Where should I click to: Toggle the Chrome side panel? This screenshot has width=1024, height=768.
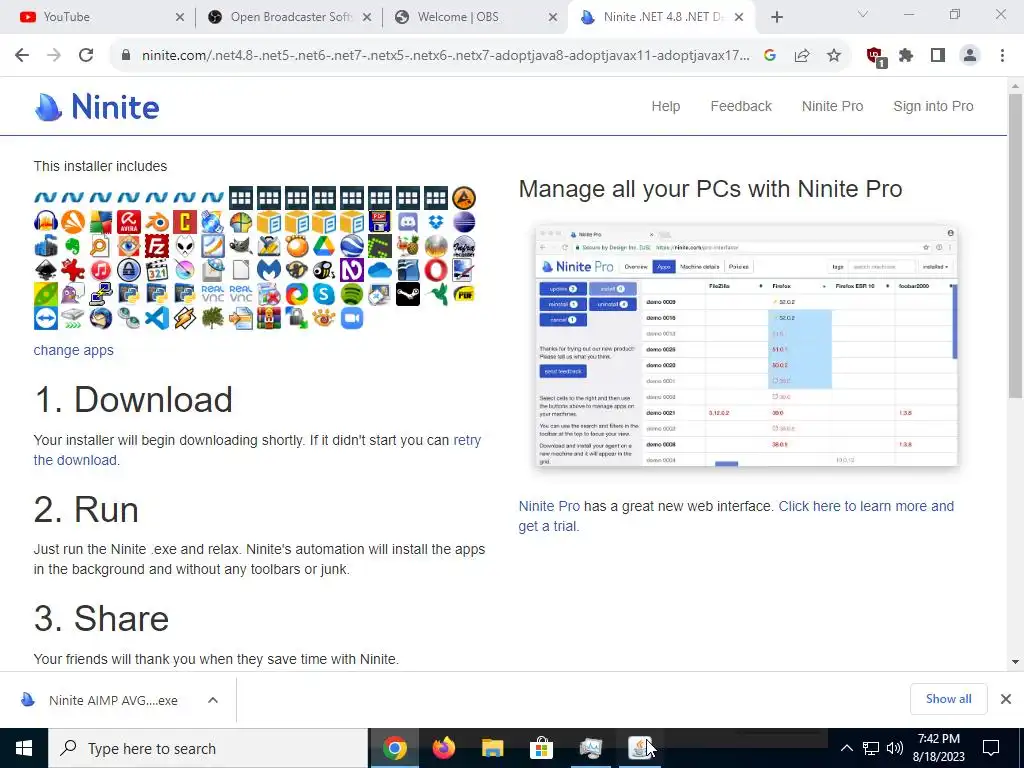(938, 56)
